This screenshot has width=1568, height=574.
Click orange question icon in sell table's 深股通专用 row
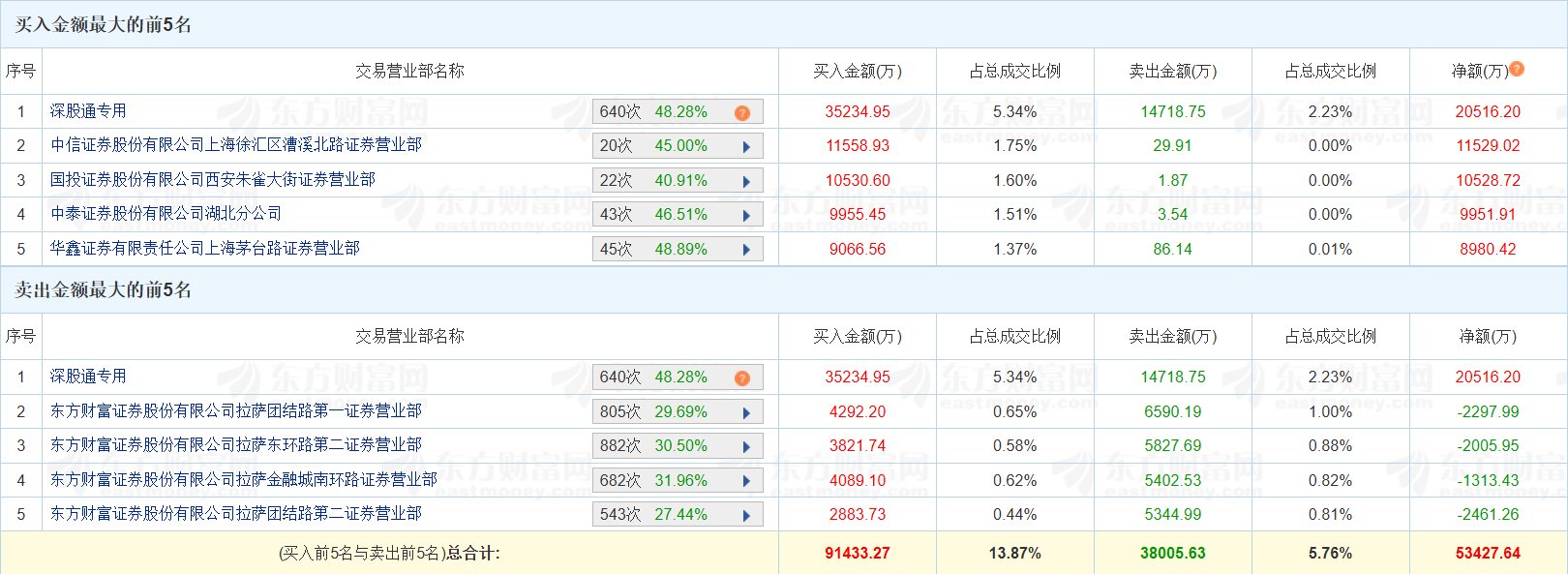742,378
